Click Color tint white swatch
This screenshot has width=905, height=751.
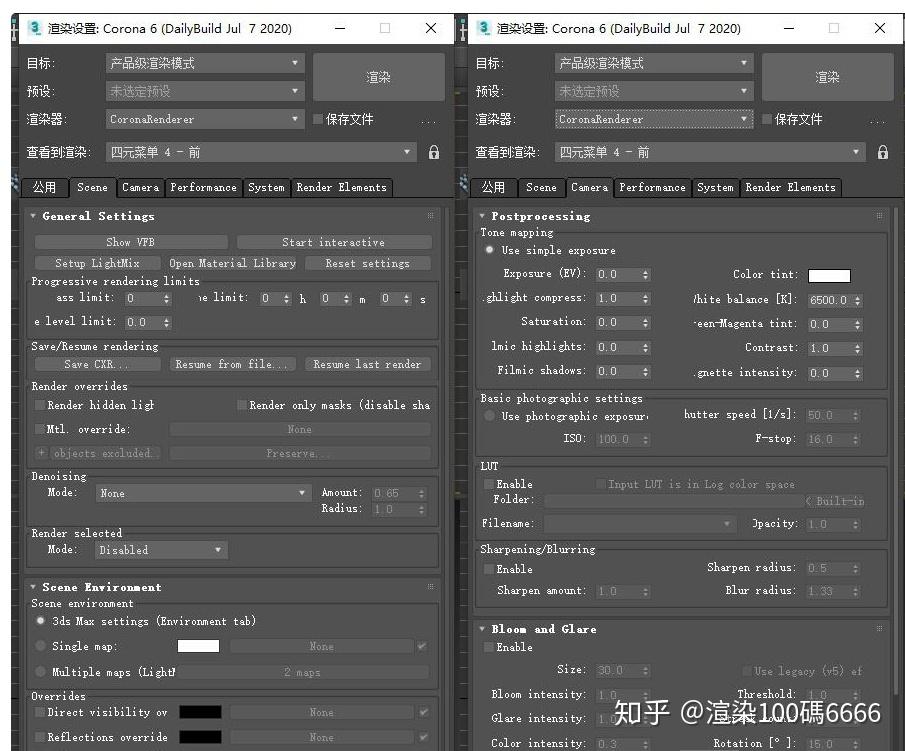tap(829, 275)
